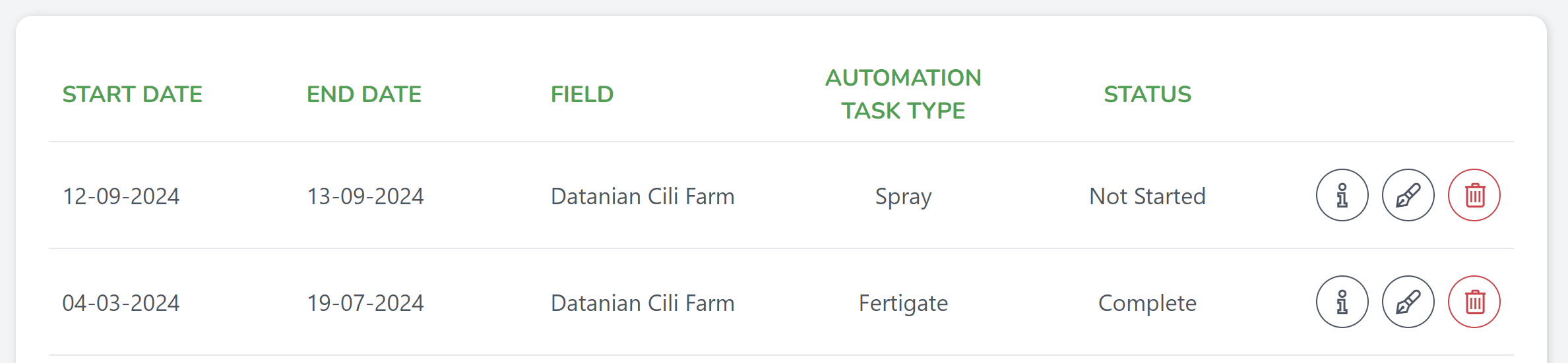Open info for the Fertigate task
Viewport: 1568px width, 363px height.
point(1342,302)
